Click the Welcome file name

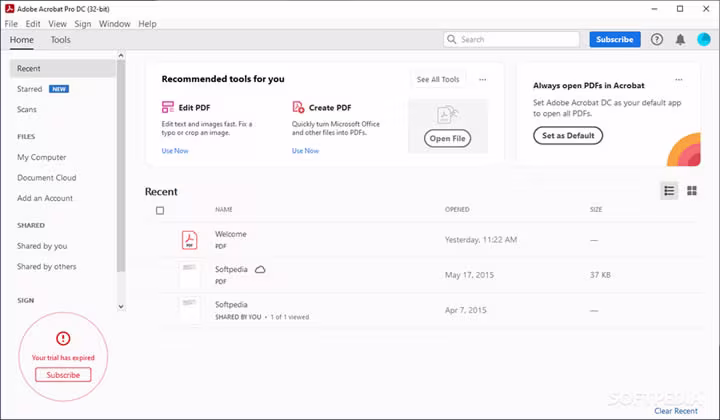pos(231,234)
